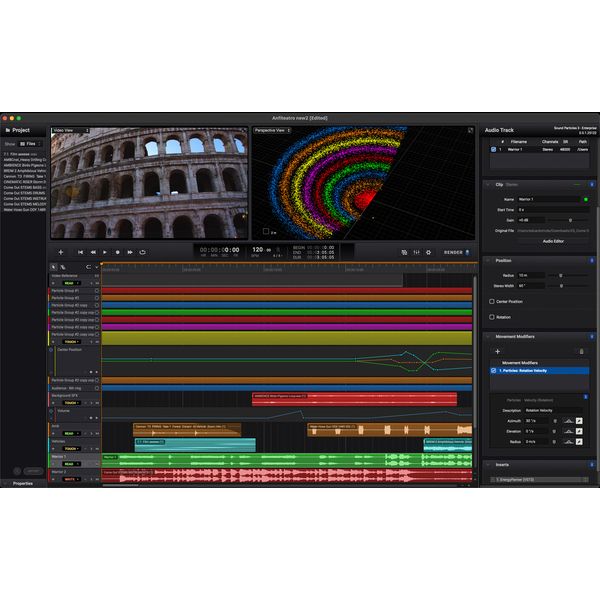Open the Properties tab at bottom left
Image resolution: width=600 pixels, height=600 pixels.
pyautogui.click(x=23, y=483)
